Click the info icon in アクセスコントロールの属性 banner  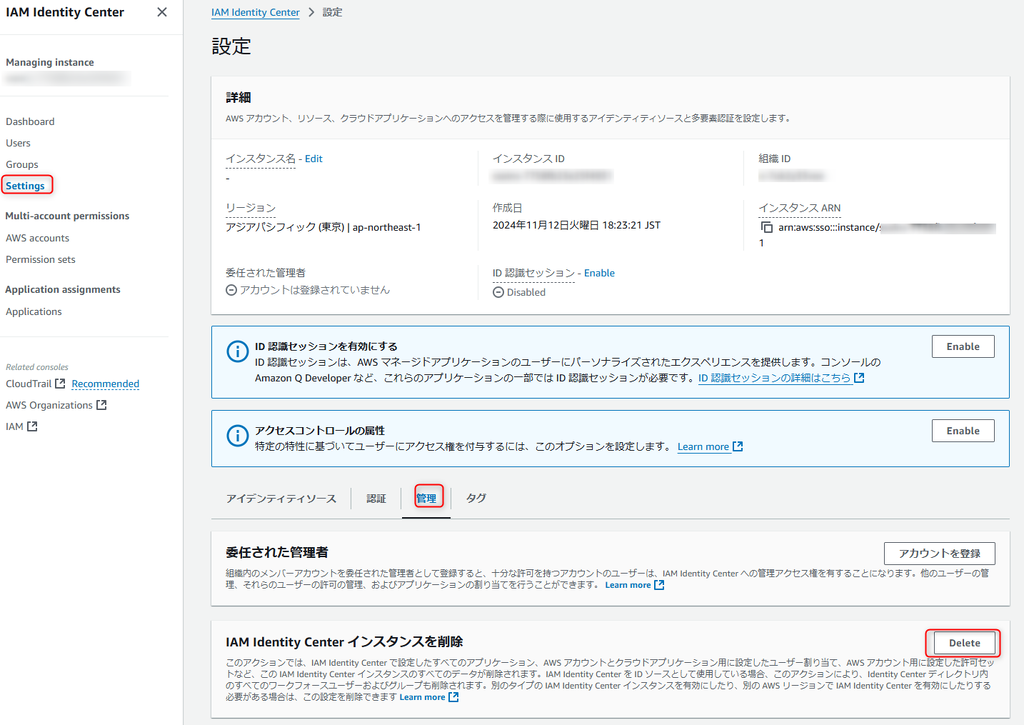(x=237, y=435)
